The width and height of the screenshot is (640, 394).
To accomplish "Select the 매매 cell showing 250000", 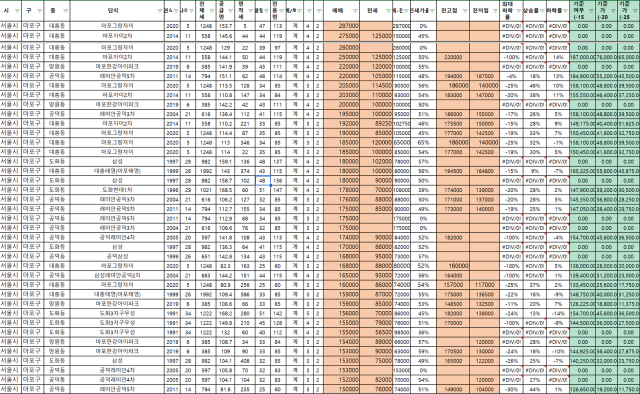I will pyautogui.click(x=341, y=57).
